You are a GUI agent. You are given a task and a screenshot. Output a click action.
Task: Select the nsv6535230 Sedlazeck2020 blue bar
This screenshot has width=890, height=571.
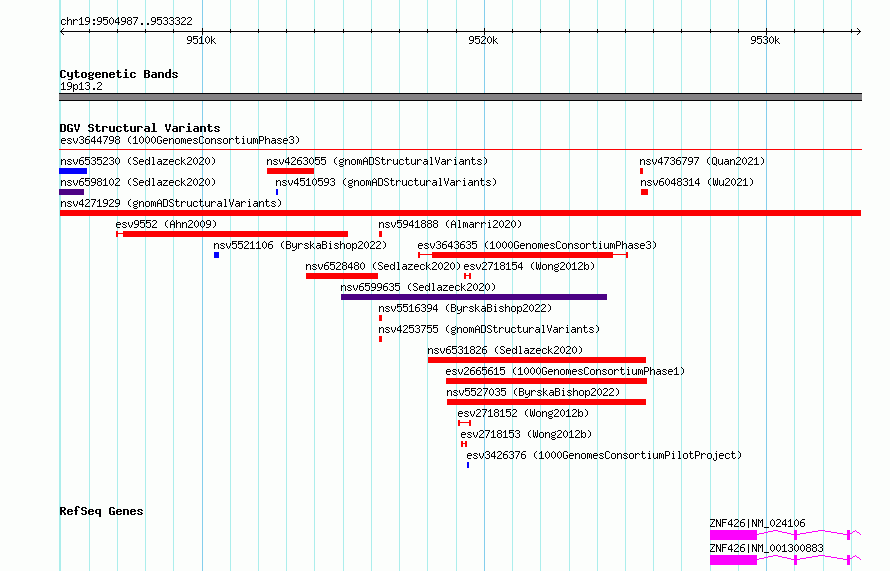coord(73,171)
